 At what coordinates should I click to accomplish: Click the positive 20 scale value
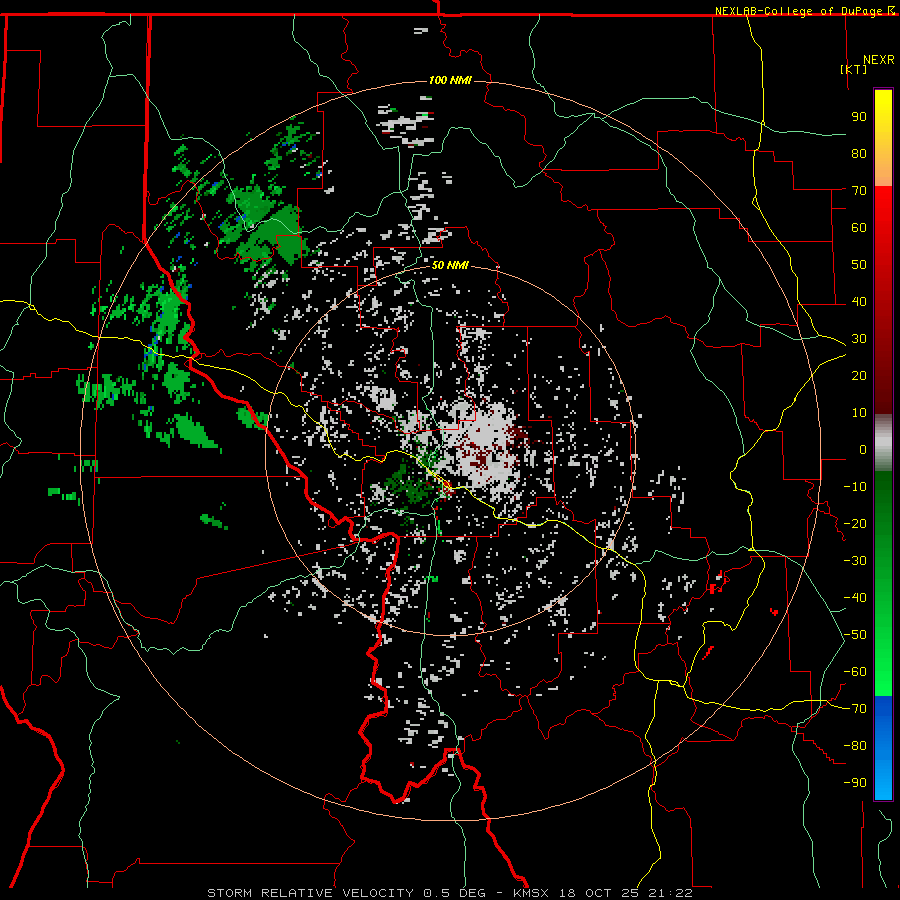coord(859,376)
